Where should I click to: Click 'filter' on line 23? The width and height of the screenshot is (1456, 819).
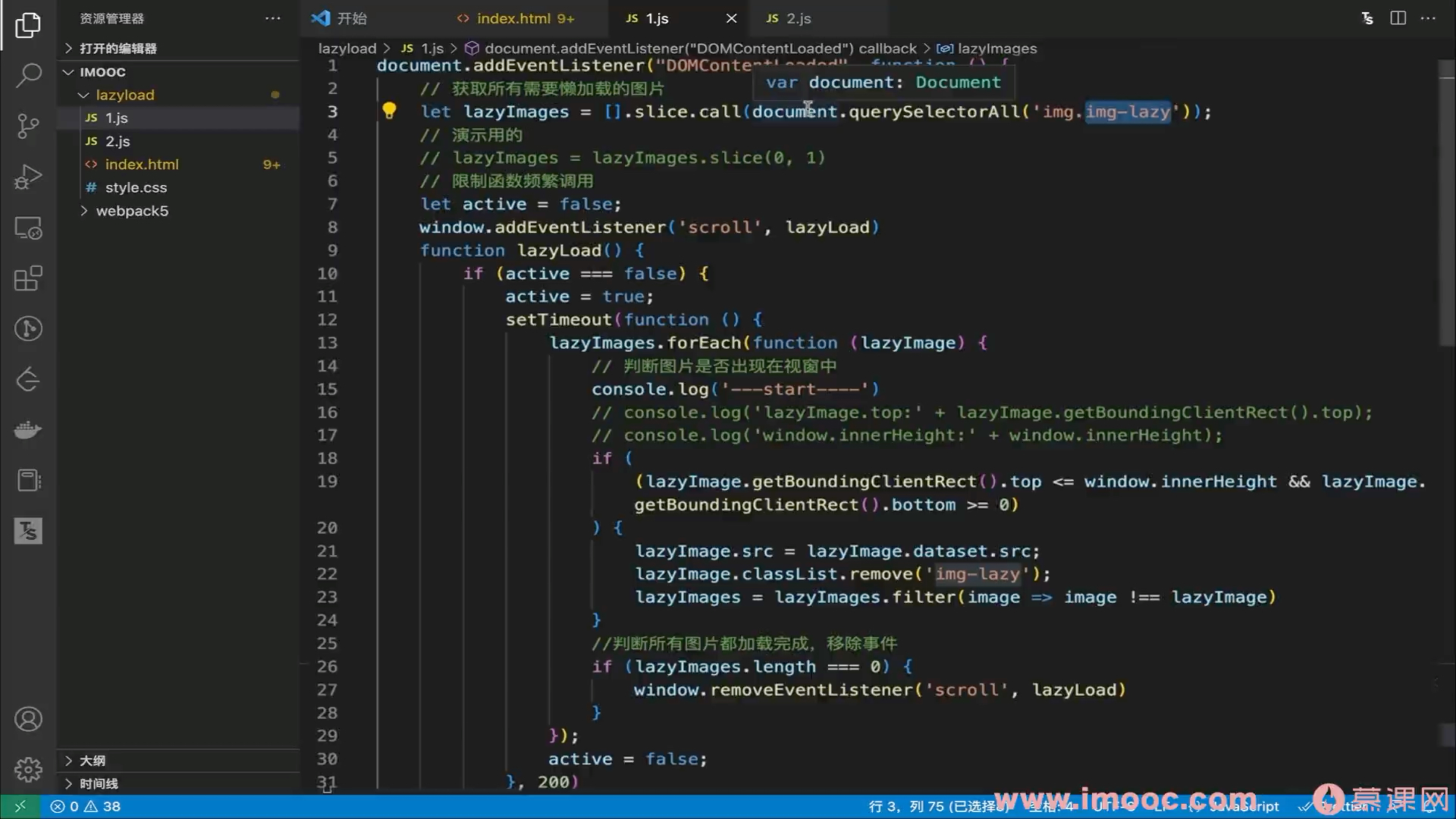924,598
